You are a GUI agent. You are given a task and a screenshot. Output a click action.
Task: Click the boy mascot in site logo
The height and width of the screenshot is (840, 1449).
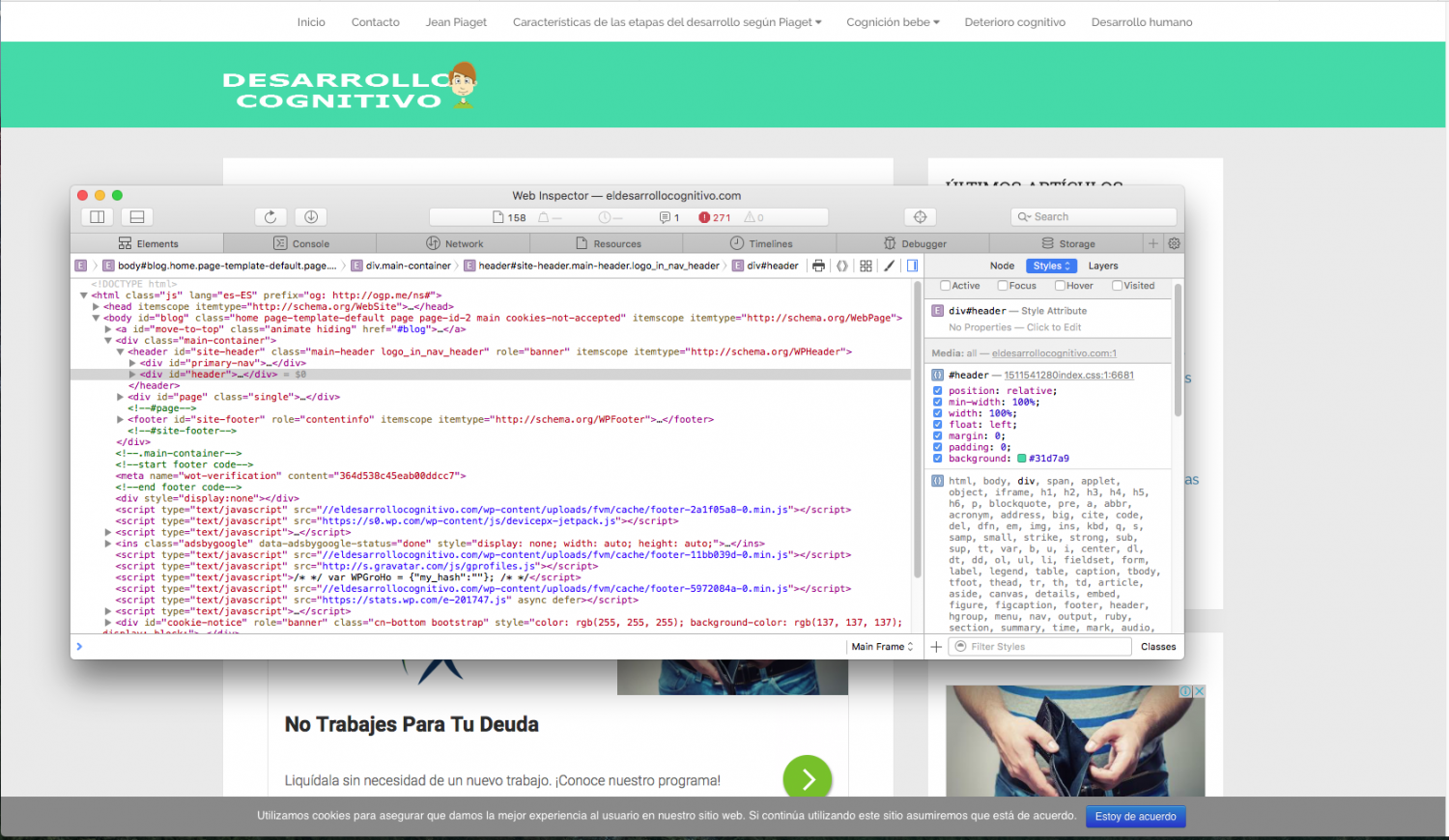point(464,85)
